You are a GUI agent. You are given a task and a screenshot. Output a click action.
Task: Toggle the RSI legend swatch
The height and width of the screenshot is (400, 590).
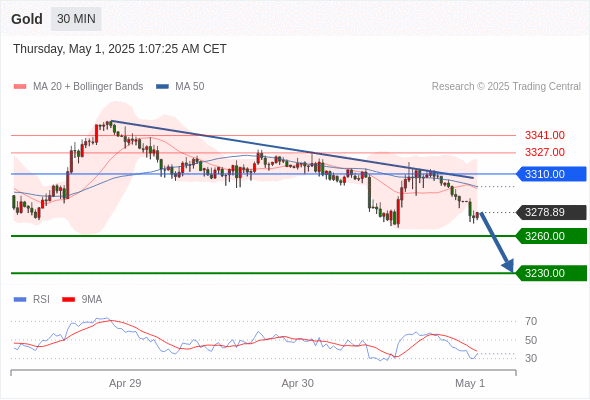20,300
